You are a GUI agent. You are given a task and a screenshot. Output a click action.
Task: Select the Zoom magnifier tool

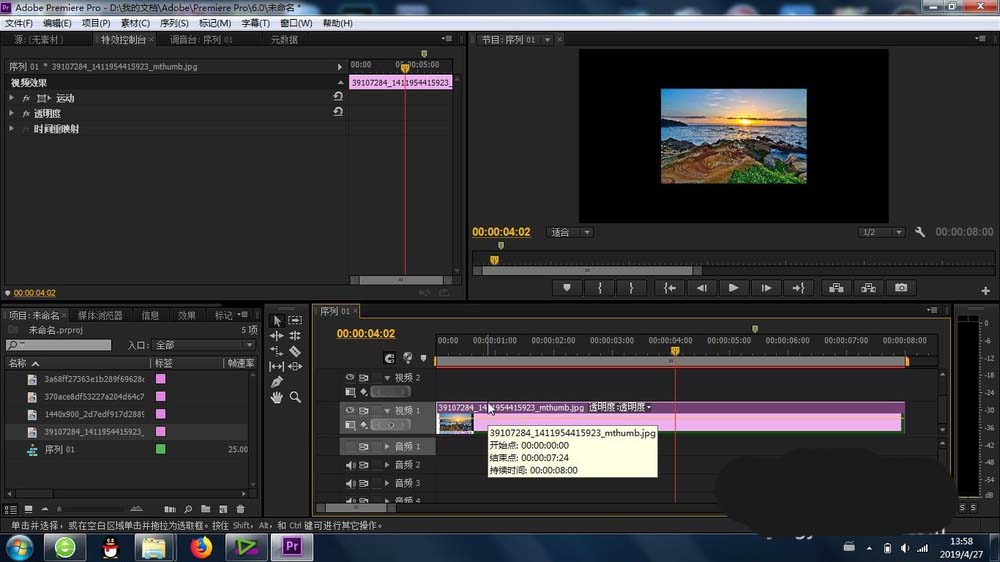(295, 397)
